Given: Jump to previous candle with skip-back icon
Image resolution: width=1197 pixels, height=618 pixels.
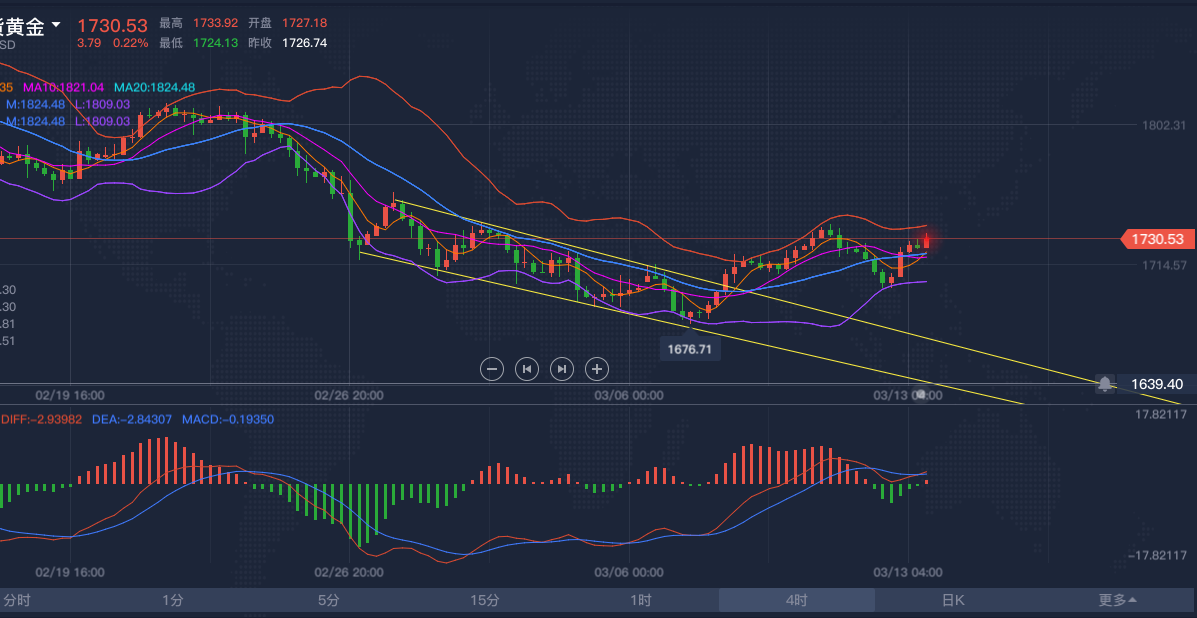Looking at the screenshot, I should click(x=527, y=369).
